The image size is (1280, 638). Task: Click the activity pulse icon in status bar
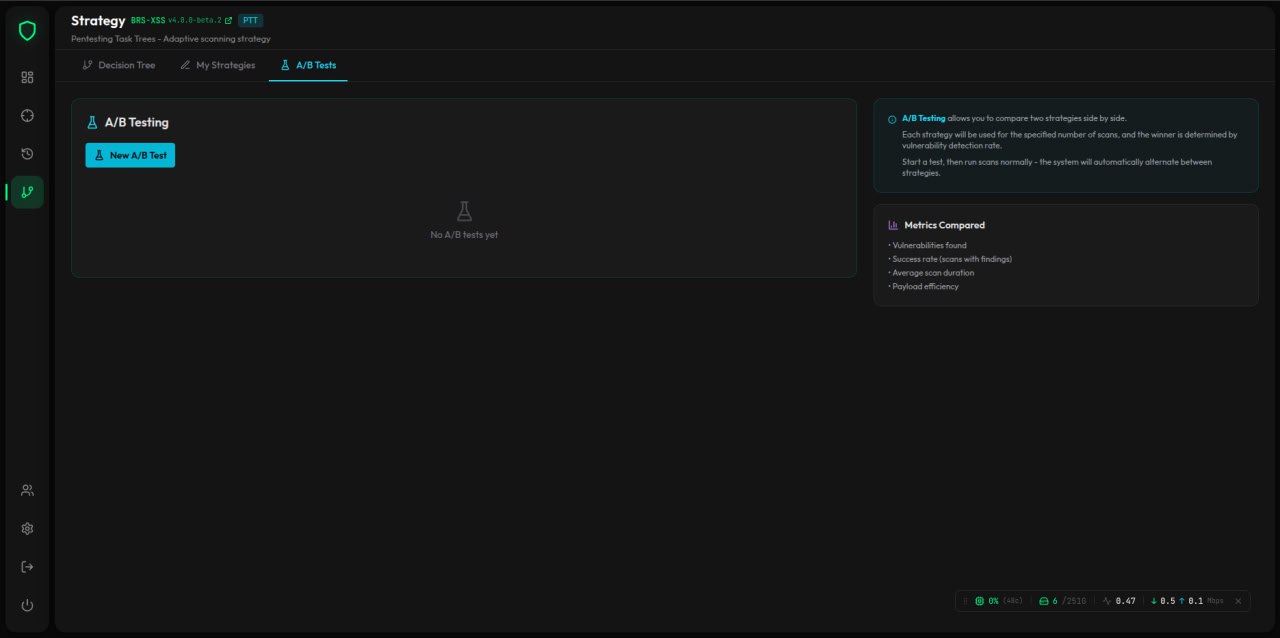[x=1106, y=601]
